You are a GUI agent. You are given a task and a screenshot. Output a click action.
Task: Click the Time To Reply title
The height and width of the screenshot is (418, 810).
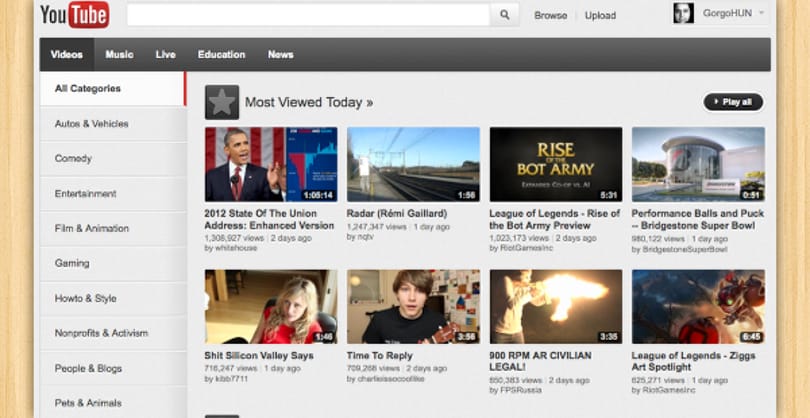380,355
